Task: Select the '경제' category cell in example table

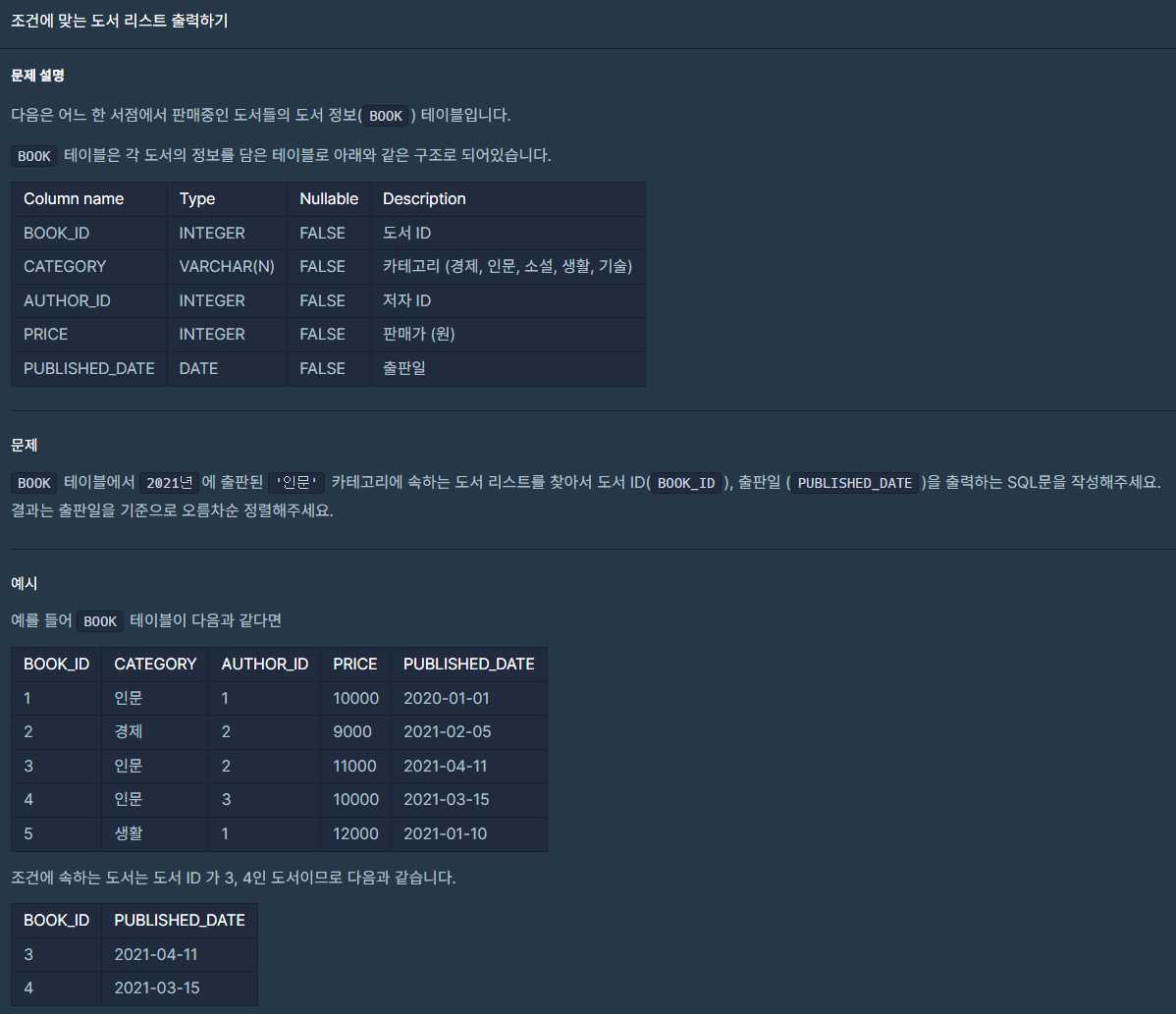Action: [x=128, y=732]
